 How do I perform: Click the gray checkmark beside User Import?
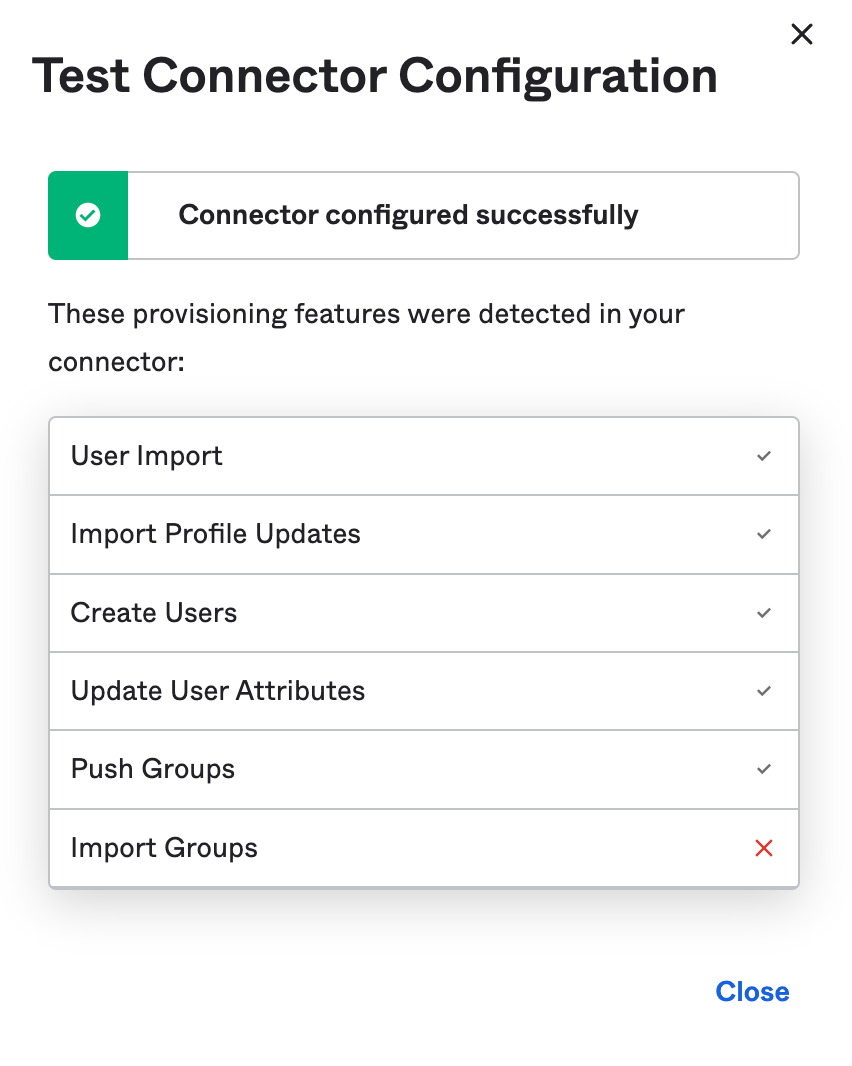(764, 456)
